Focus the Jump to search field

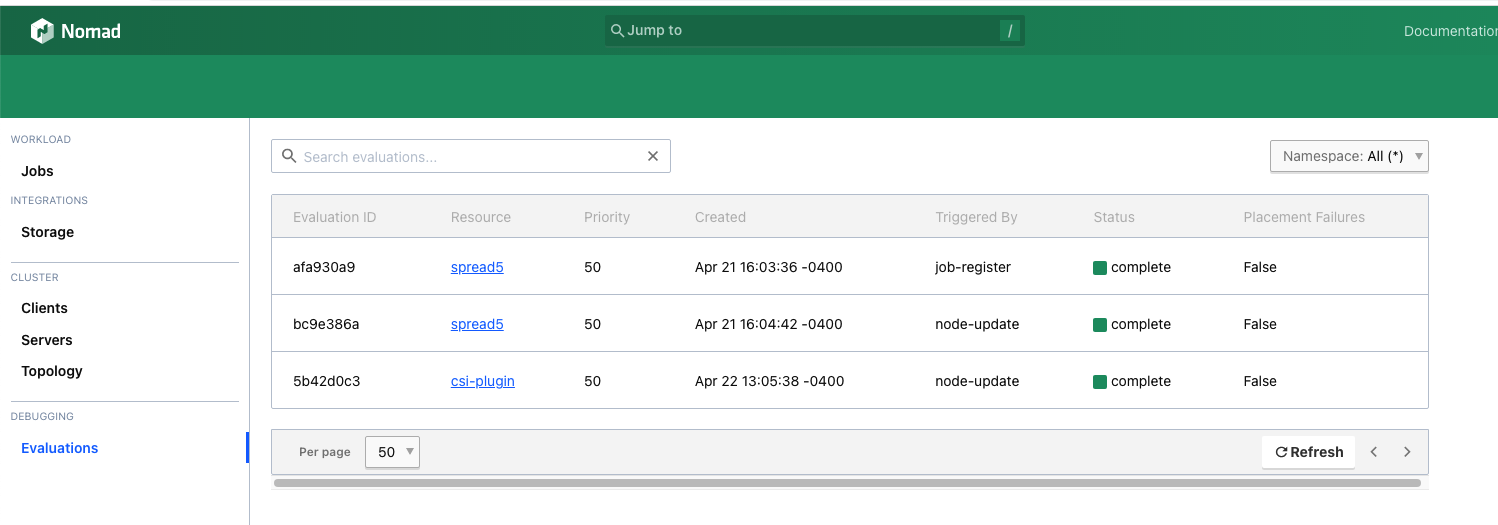point(815,31)
